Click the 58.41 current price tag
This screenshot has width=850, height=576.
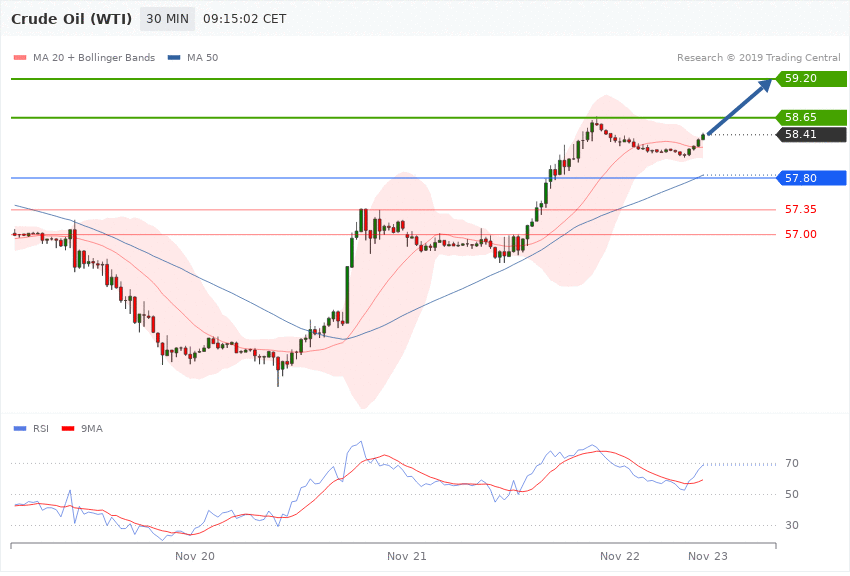tap(812, 134)
